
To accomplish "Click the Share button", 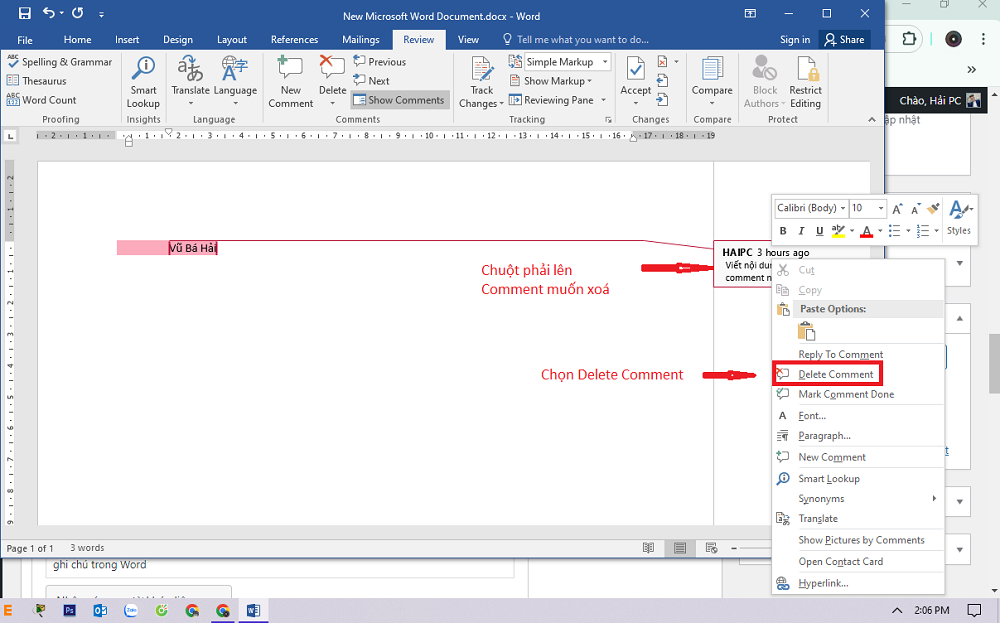I will click(844, 40).
